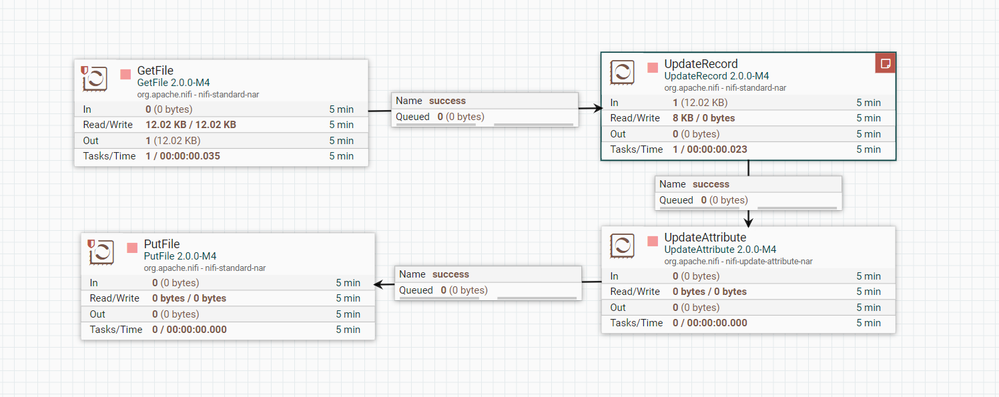This screenshot has width=999, height=397.
Task: Click Queued row of UpdateAttribute-to-PutFile connection
Action: [488, 291]
